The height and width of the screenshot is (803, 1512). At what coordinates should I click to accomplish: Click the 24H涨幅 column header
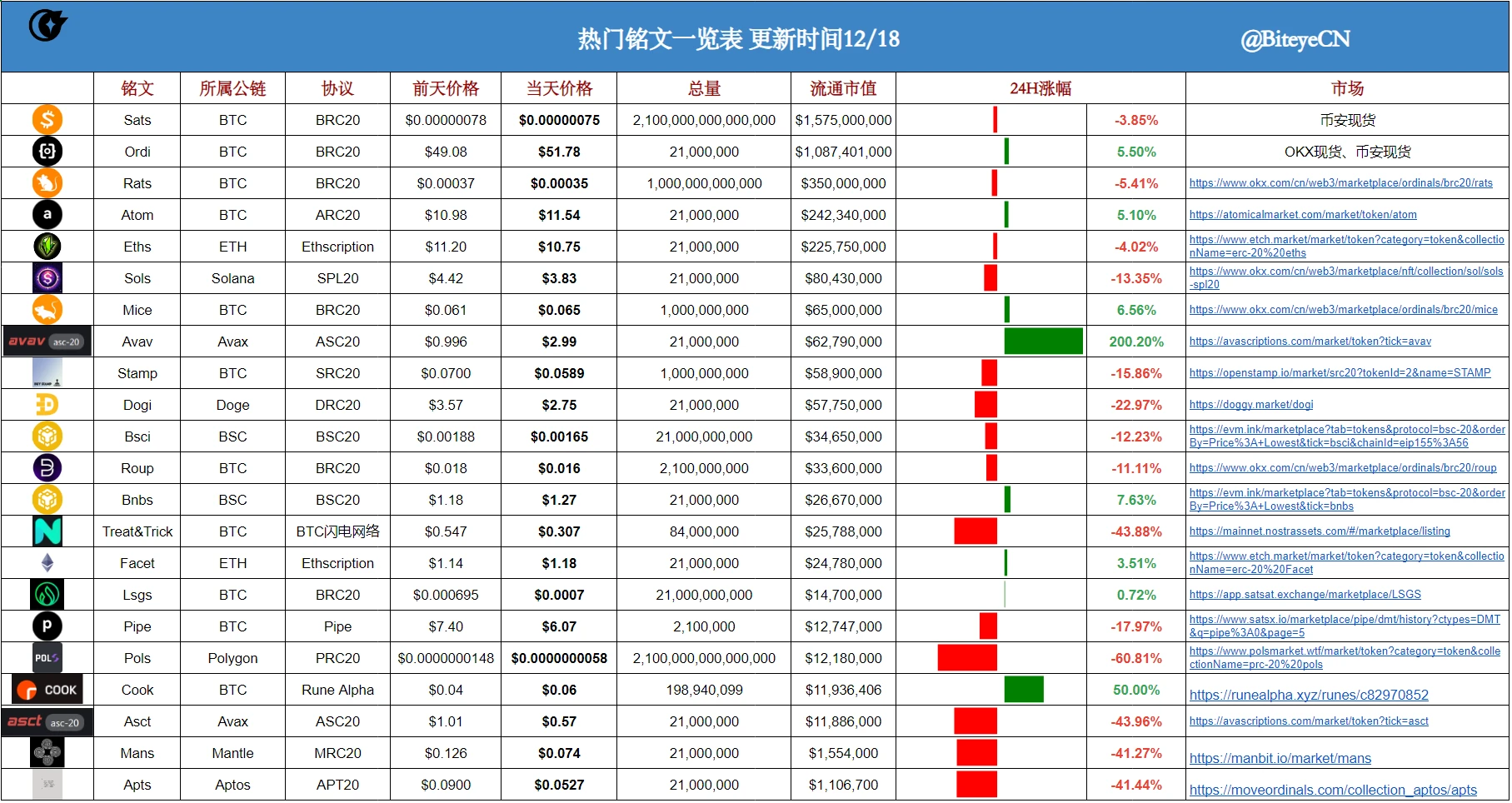pyautogui.click(x=1040, y=88)
